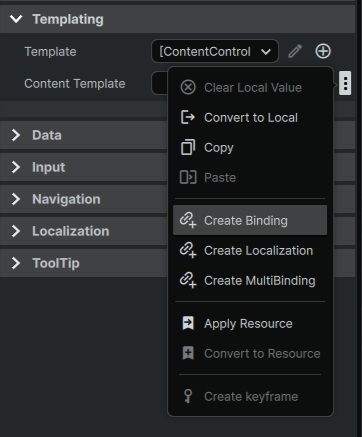Choose Paste from context menu
Image resolution: width=362 pixels, height=437 pixels.
click(x=250, y=177)
